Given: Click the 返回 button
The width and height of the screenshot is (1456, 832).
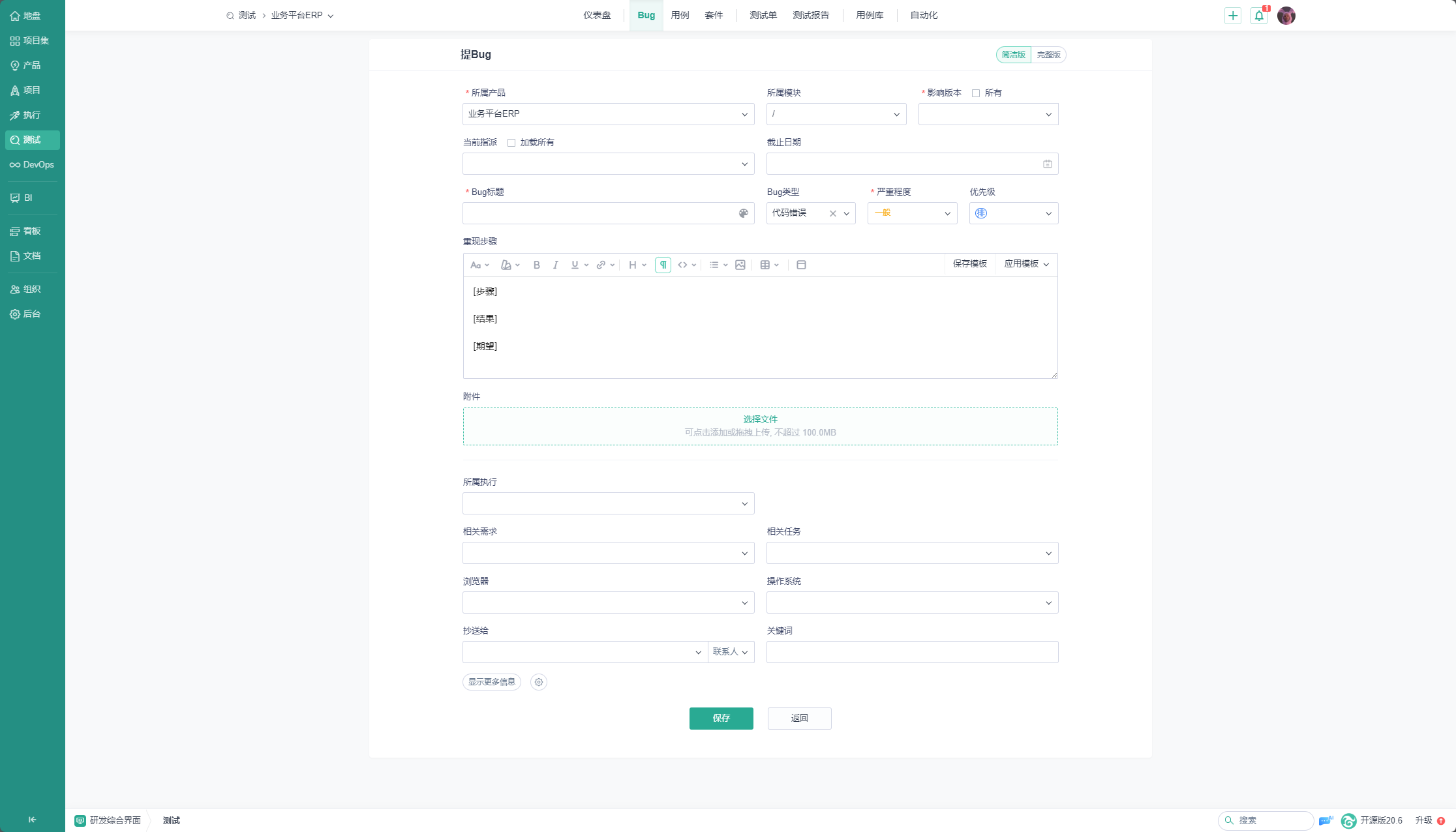Looking at the screenshot, I should coord(799,718).
